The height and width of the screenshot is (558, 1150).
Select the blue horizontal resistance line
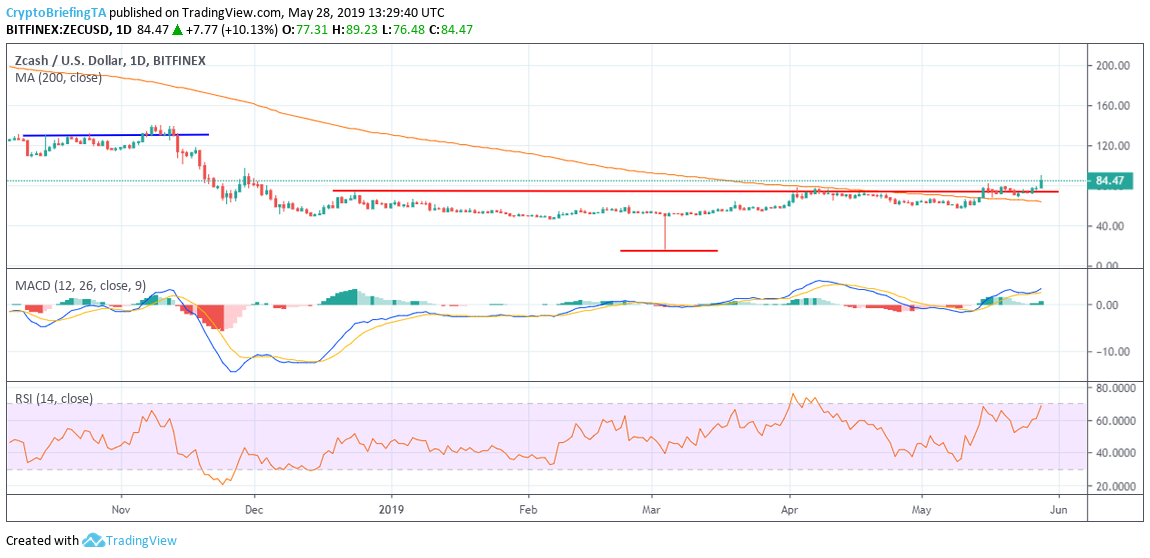click(x=116, y=135)
